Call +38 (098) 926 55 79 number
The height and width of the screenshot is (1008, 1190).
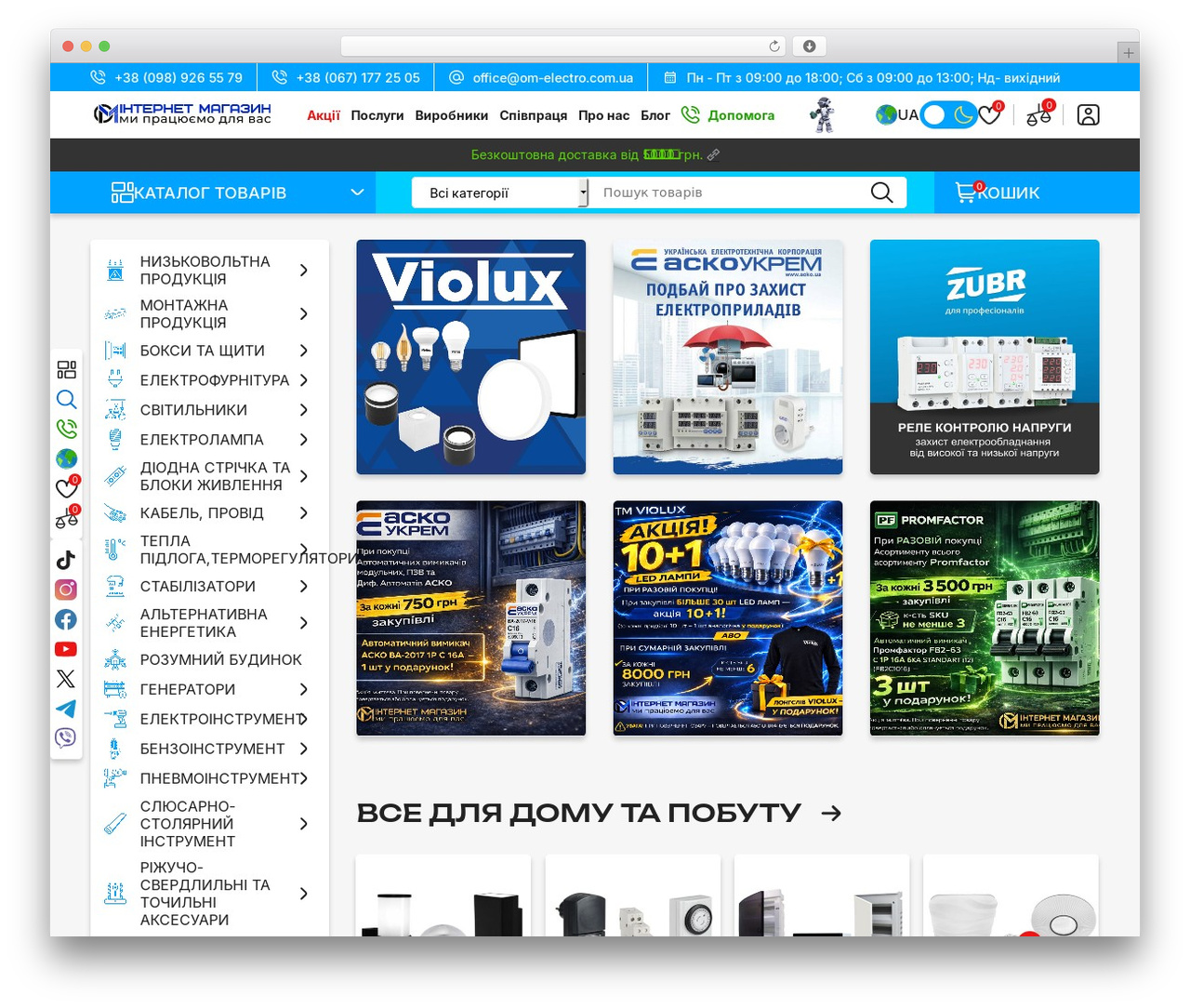[166, 77]
